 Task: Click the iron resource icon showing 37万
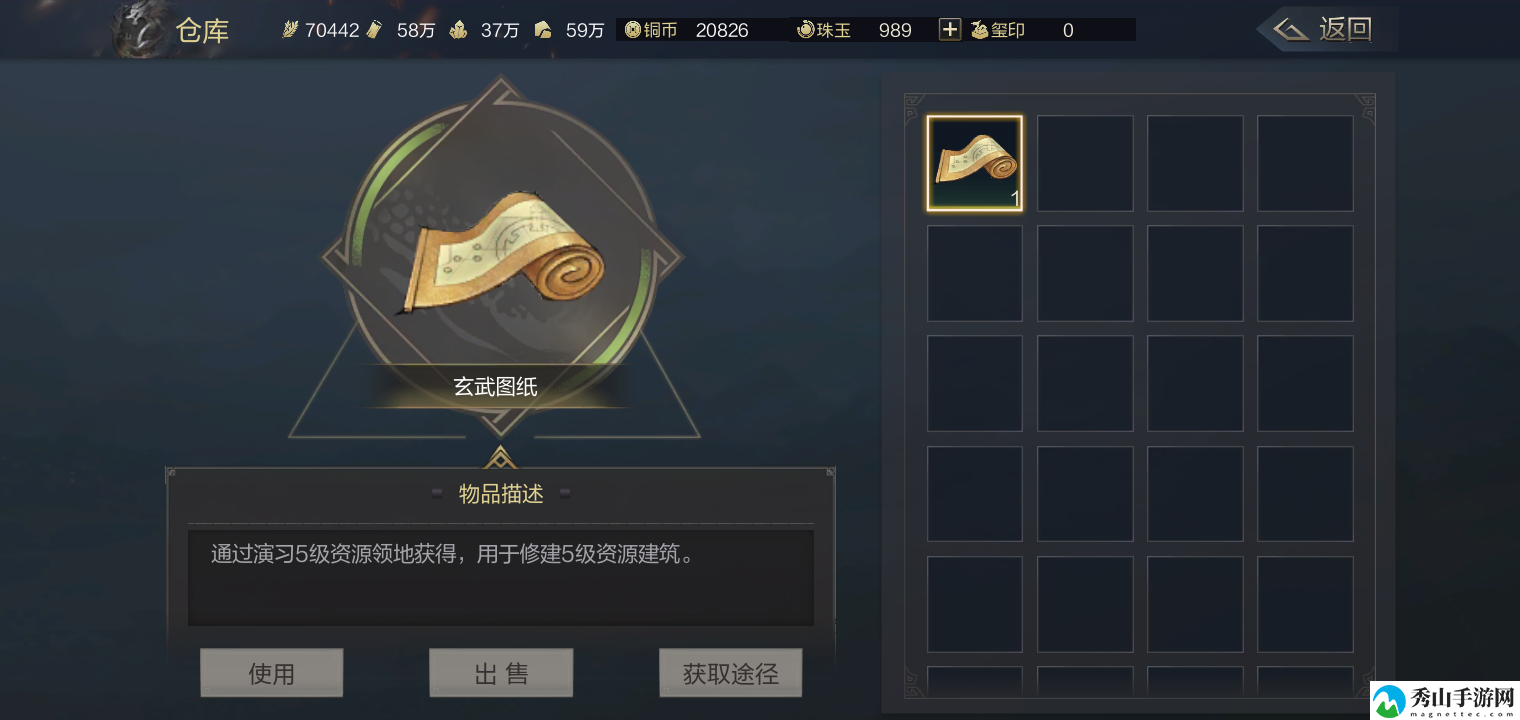[x=458, y=30]
